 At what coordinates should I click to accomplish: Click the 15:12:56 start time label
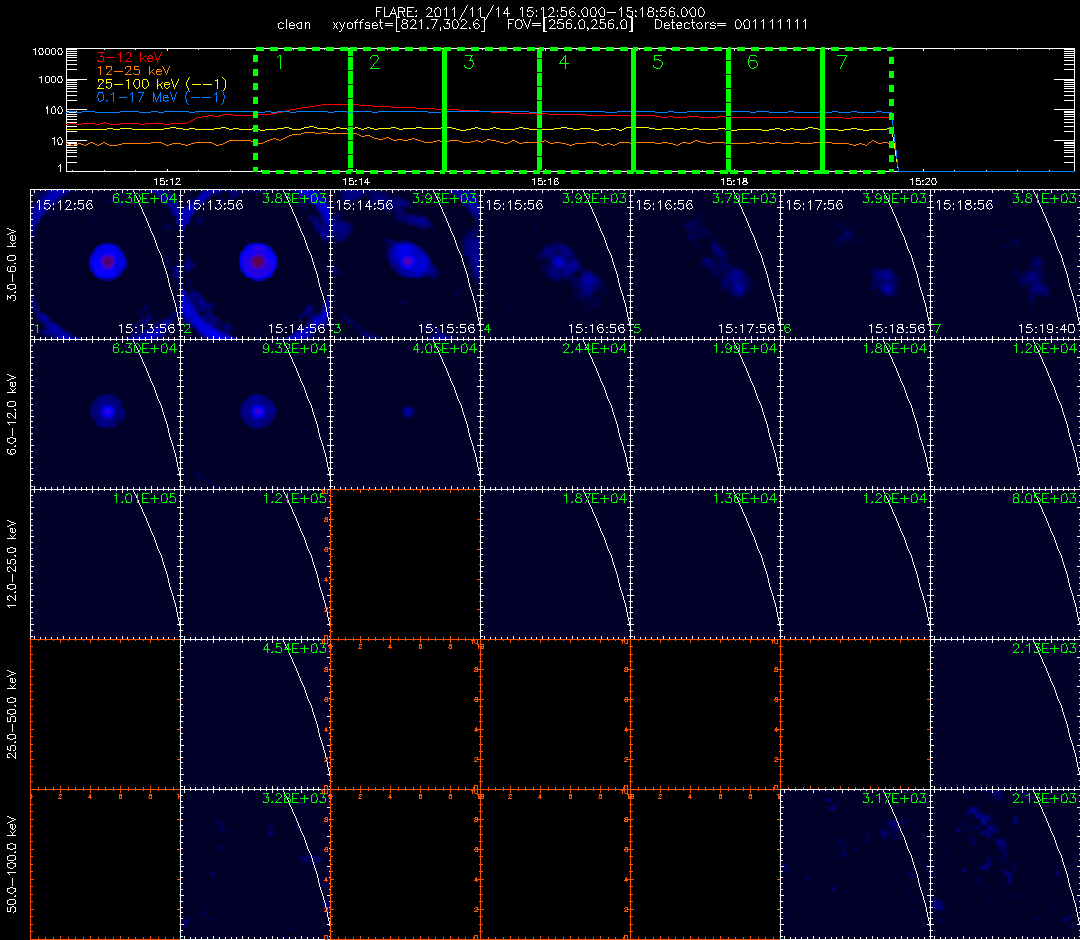click(64, 205)
